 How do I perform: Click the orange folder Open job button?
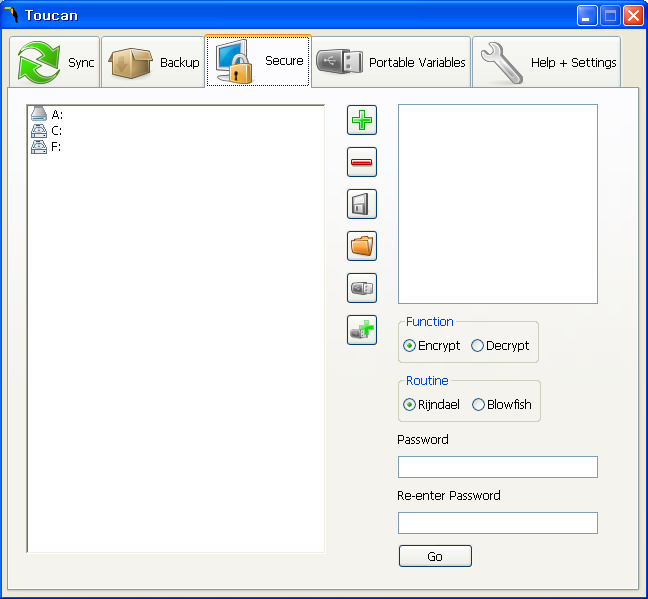tap(362, 246)
